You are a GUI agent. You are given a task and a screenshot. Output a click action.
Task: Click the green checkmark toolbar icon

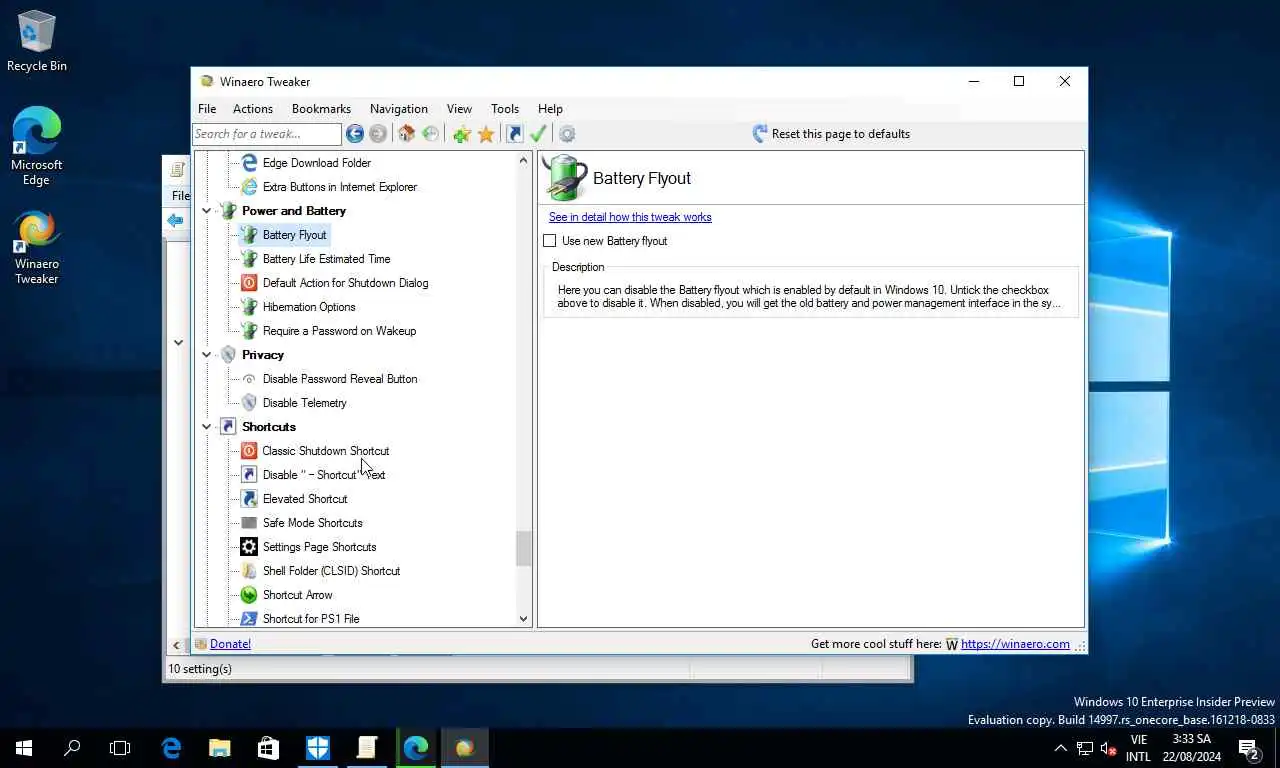[538, 134]
